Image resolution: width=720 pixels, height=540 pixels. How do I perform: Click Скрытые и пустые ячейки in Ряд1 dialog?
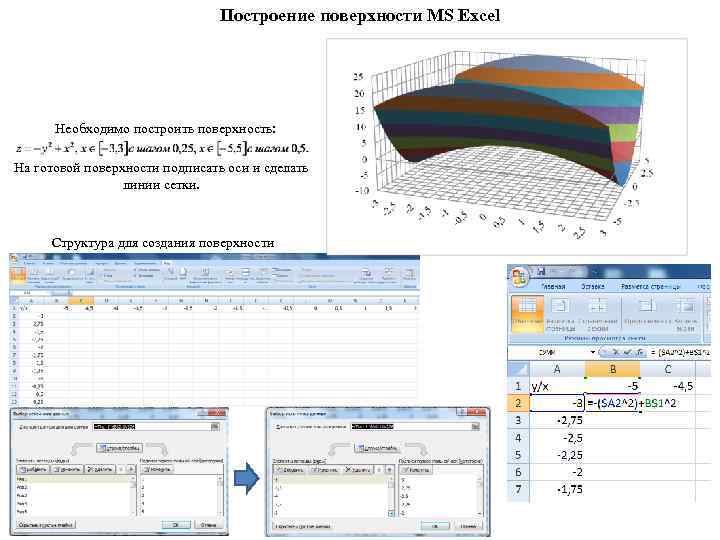coord(46,524)
